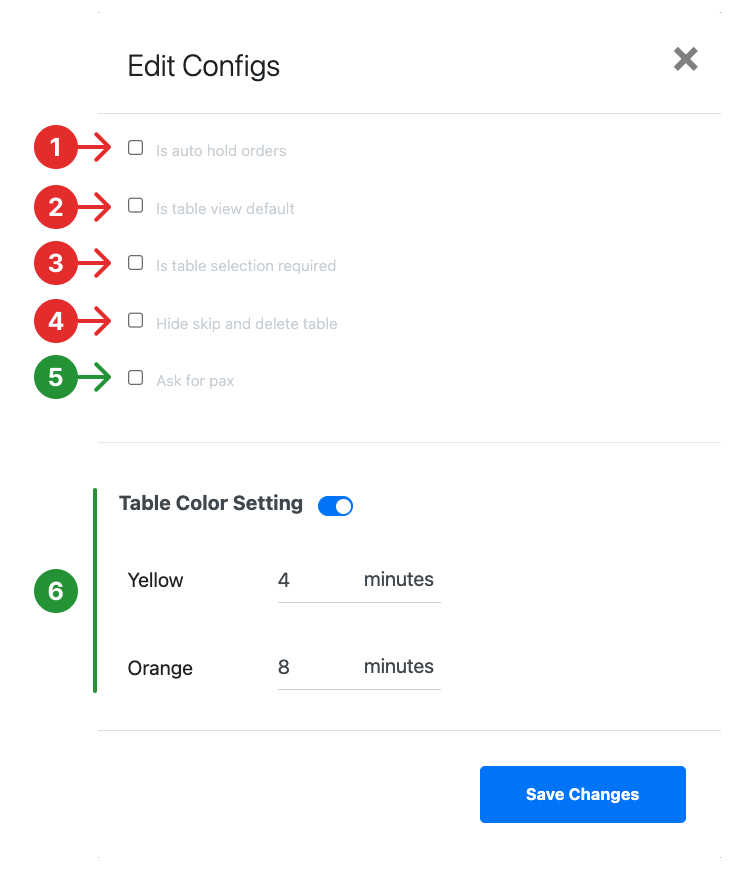This screenshot has width=739, height=886.
Task: Click the green number 6 badge
Action: pos(55,591)
